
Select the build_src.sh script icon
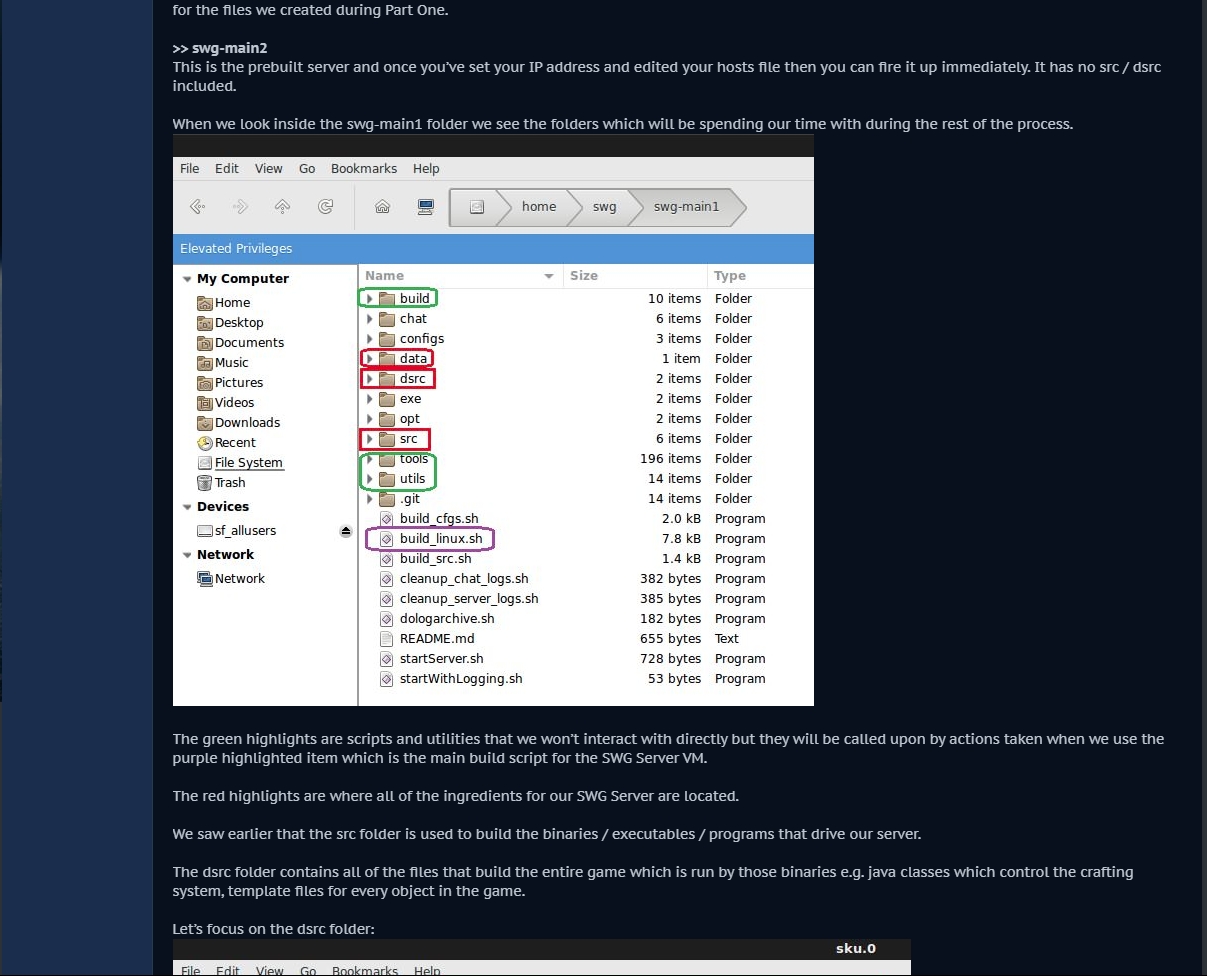387,559
